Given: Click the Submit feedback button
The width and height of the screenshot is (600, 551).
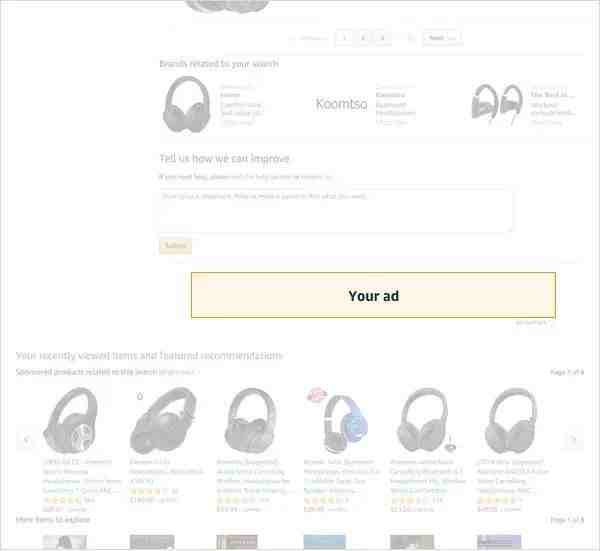Looking at the screenshot, I should coord(175,246).
